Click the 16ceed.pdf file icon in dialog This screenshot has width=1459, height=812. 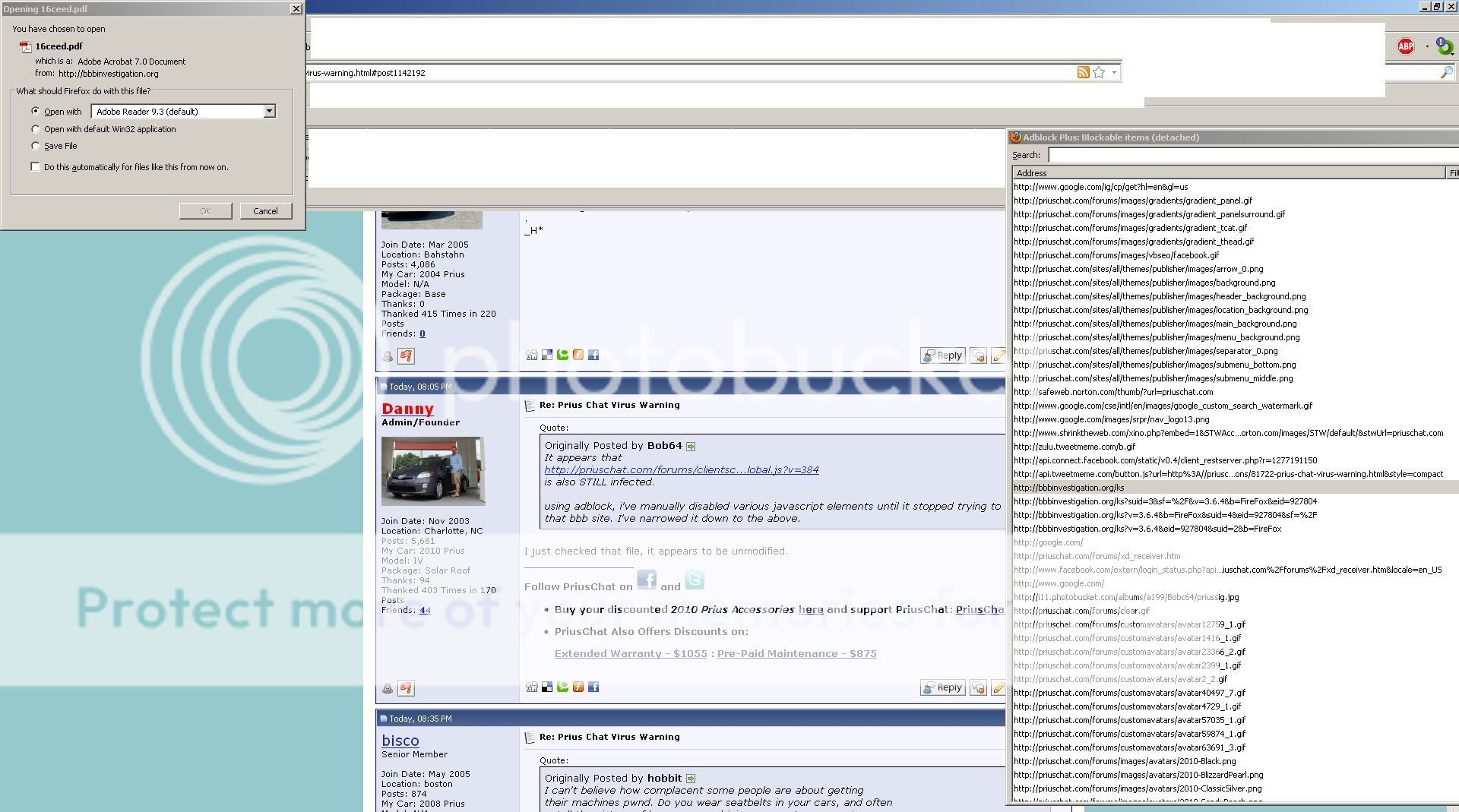point(25,46)
